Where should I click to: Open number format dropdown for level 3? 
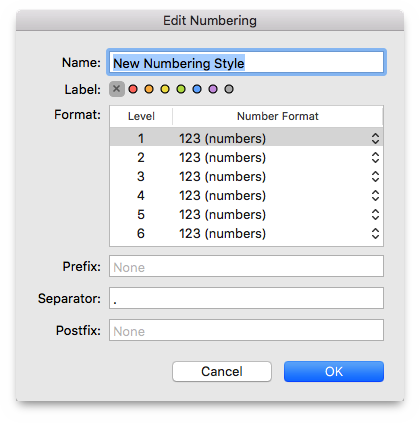coord(375,176)
